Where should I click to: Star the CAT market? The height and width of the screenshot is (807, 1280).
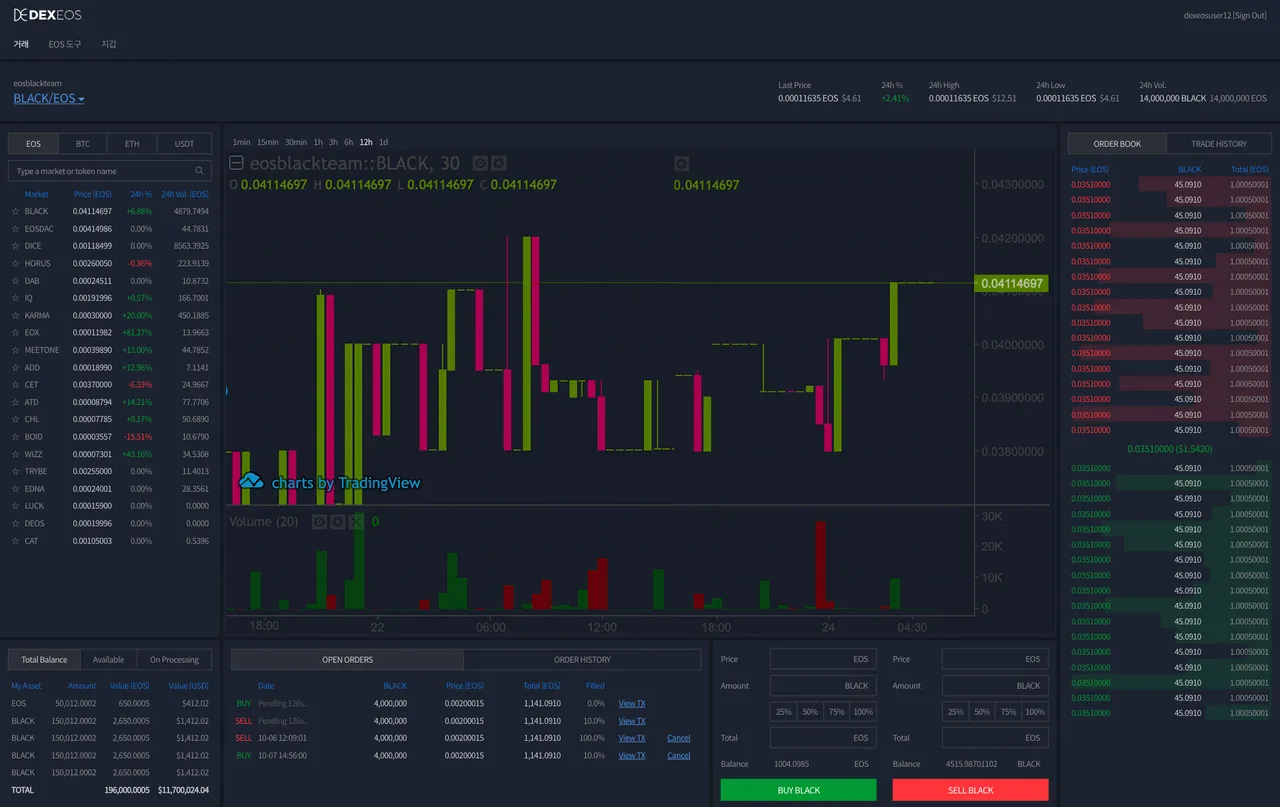coord(15,541)
